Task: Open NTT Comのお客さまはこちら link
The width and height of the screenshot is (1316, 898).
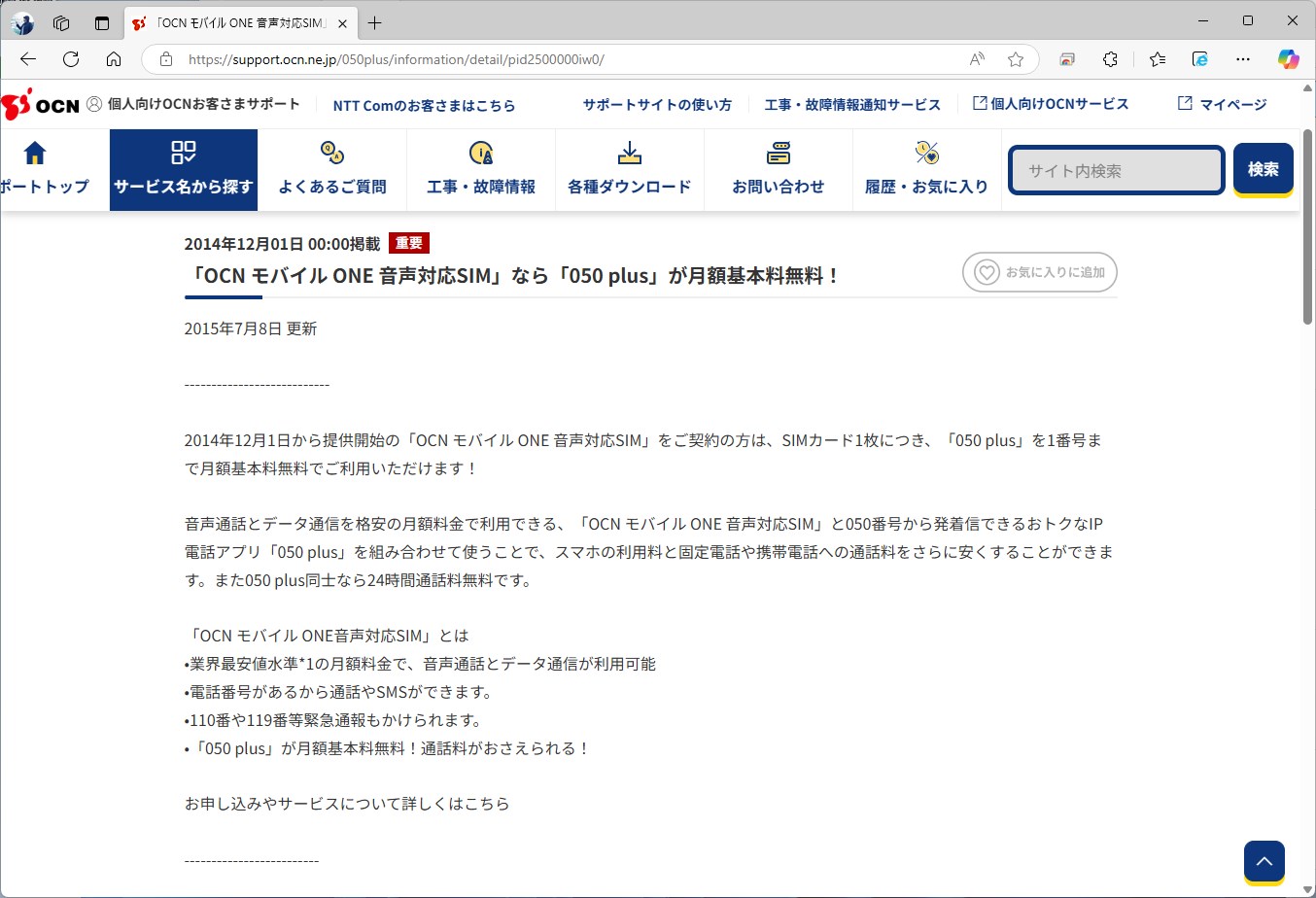Action: [424, 105]
